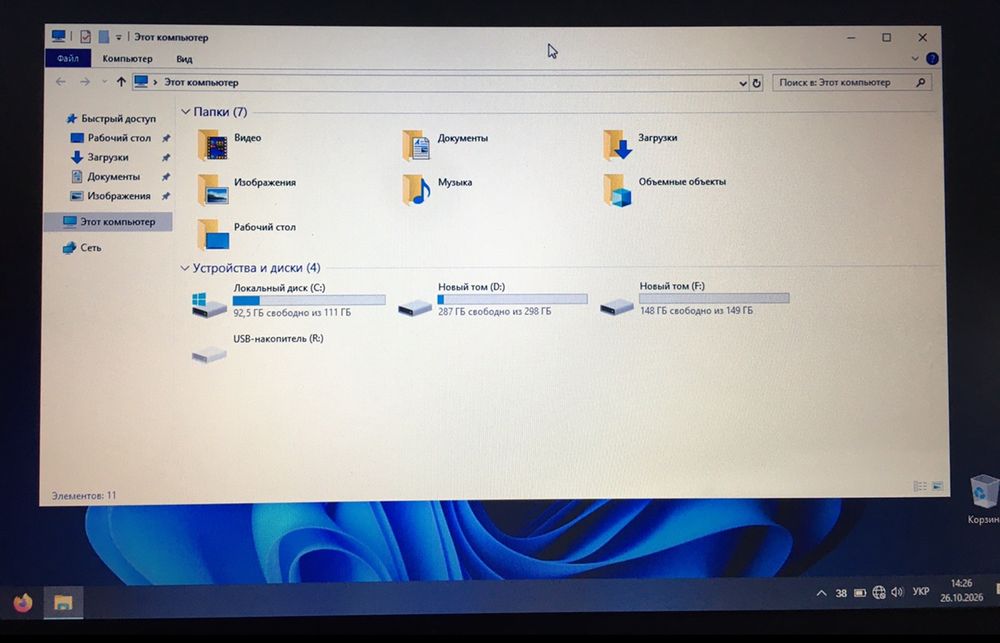Click the D: drive usage bar
Image resolution: width=1000 pixels, height=643 pixels.
[513, 299]
